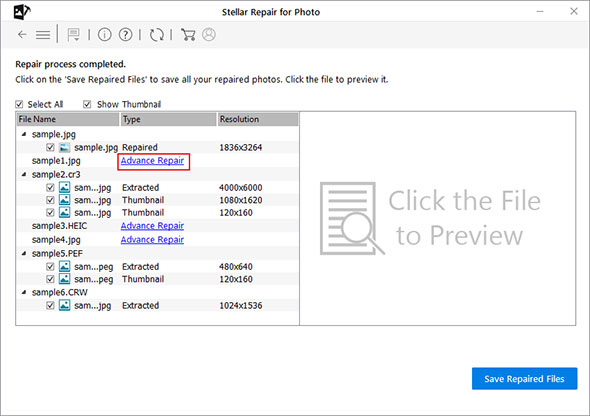The height and width of the screenshot is (416, 590).
Task: Click image icon of 4000x6000 extracted file
Action: coord(64,187)
